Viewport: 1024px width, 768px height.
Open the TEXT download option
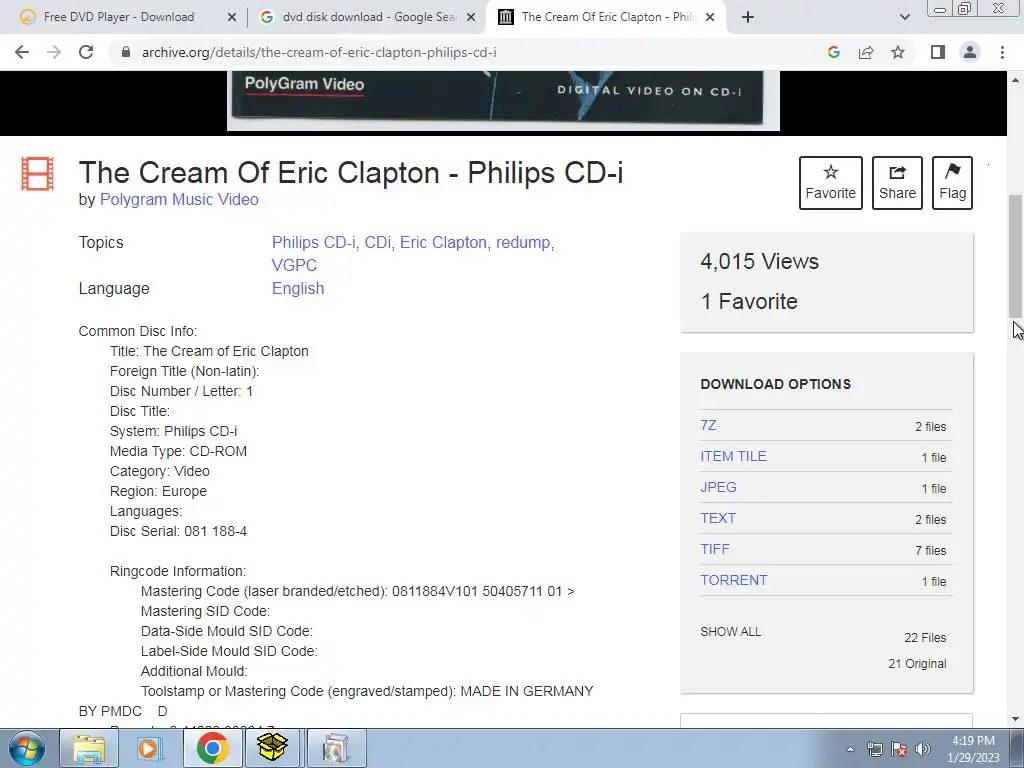point(718,518)
